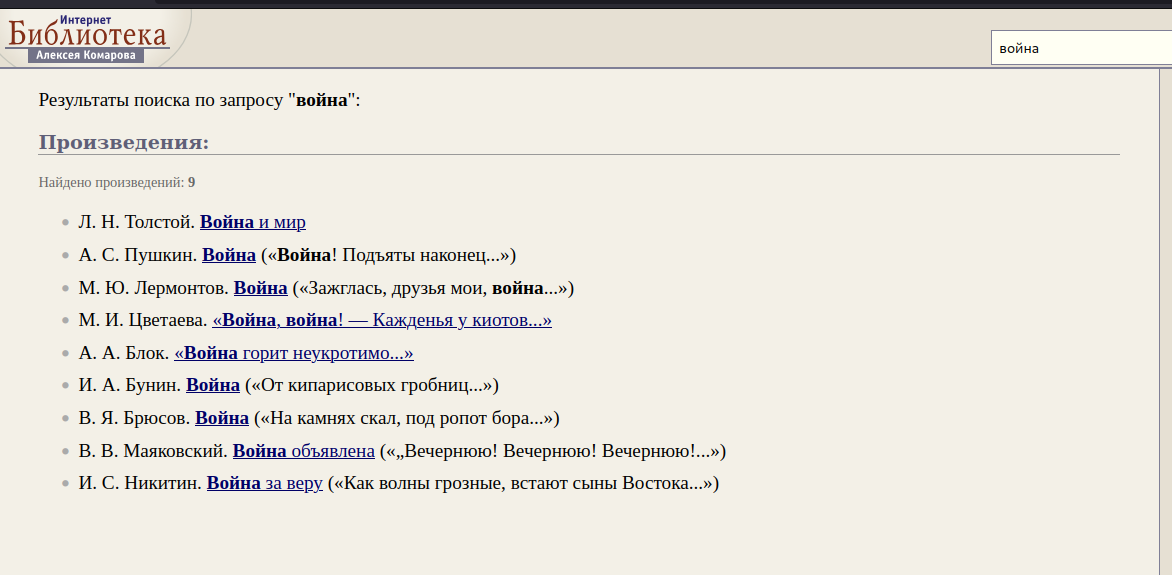Open Mayakovsky's Война объявлена link
The width and height of the screenshot is (1172, 575).
click(x=304, y=451)
